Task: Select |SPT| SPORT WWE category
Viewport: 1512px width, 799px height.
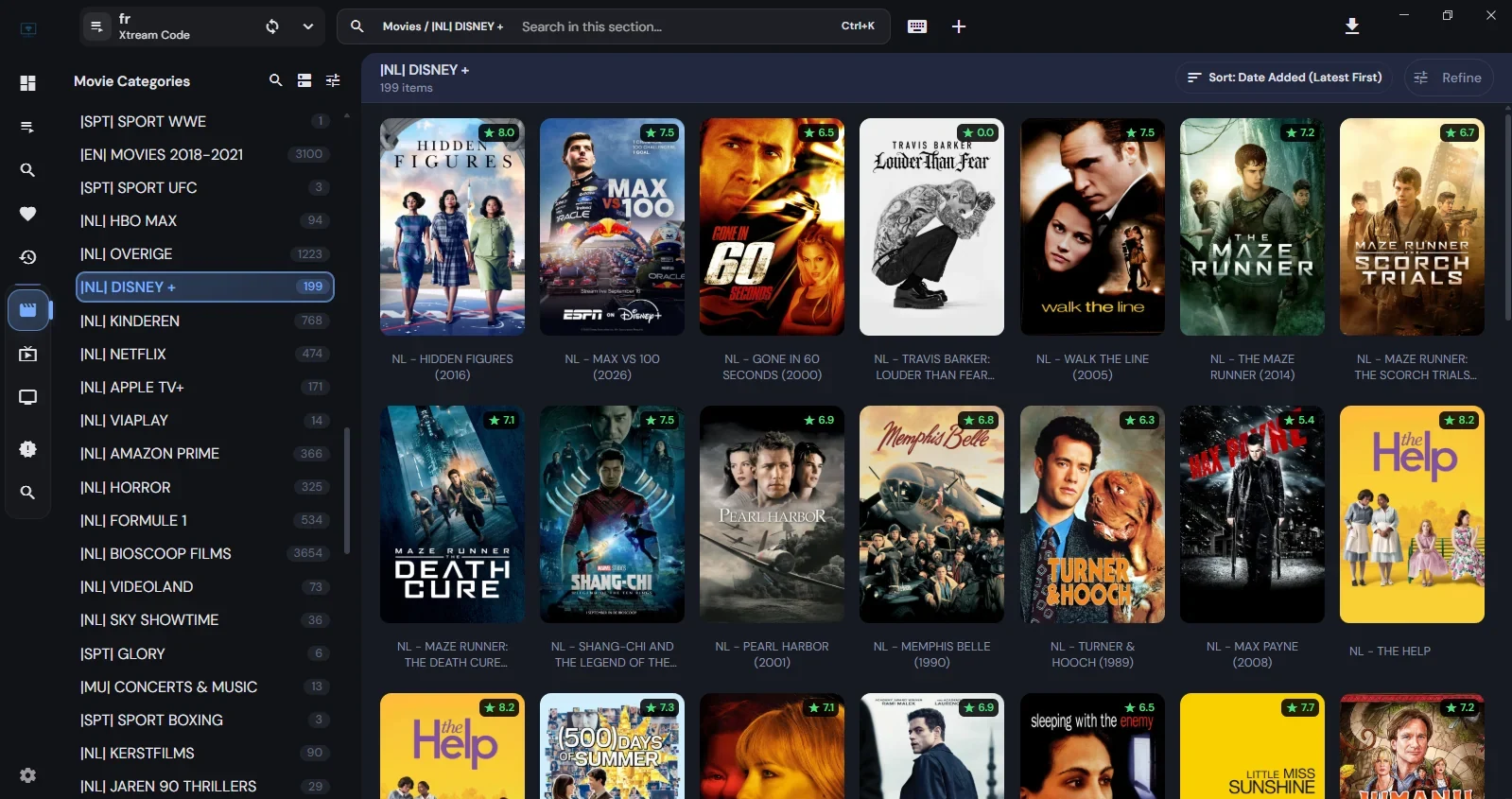Action: pyautogui.click(x=204, y=121)
